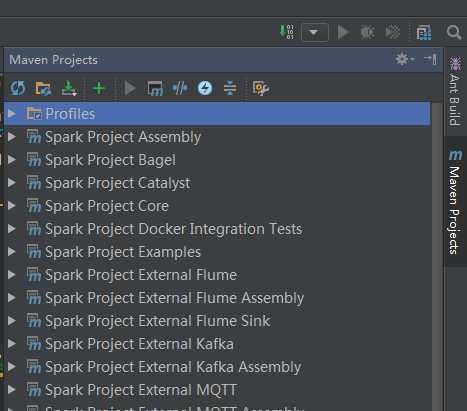Screen dimensions: 467x411
Task: Expand External Flume Sink arrow
Action: [x=12, y=321]
